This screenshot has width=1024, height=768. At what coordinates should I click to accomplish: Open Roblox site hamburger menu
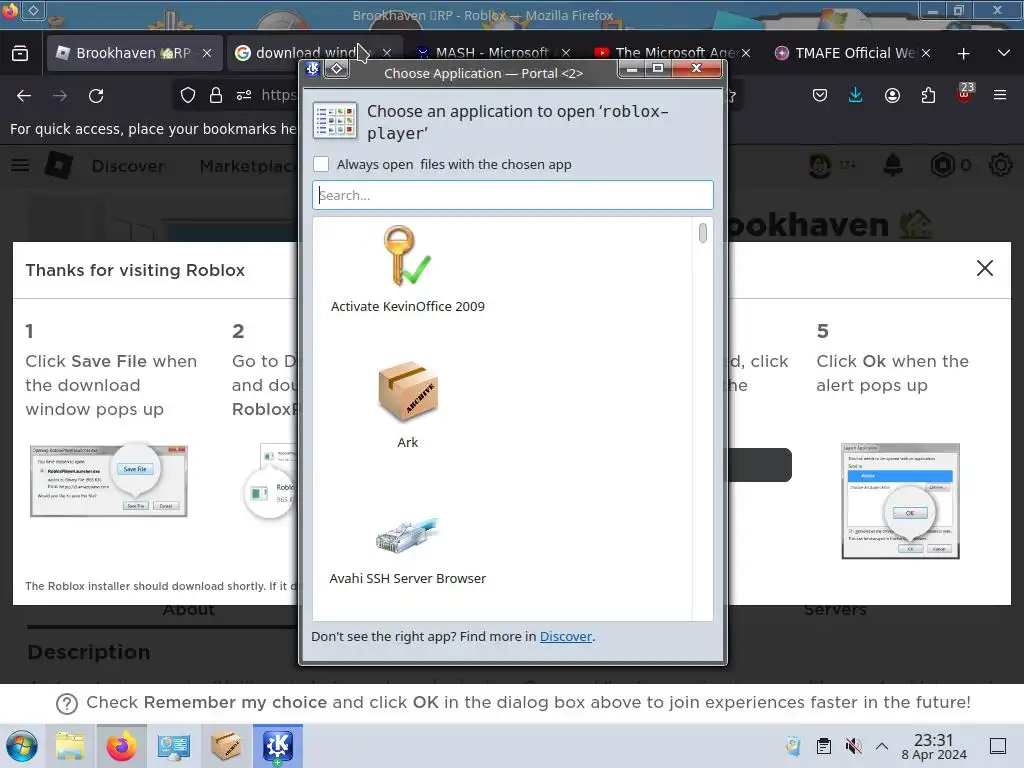[x=20, y=165]
